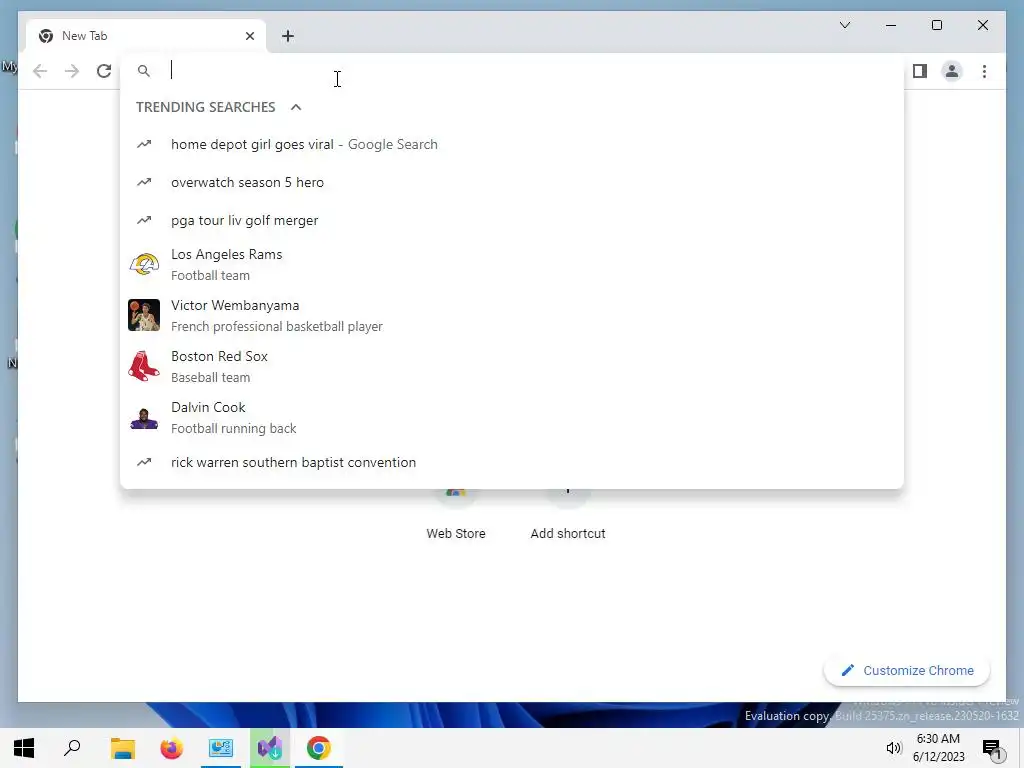Screen dimensions: 1024x768
Task: Open the tab search dropdown arrow
Action: tap(844, 25)
